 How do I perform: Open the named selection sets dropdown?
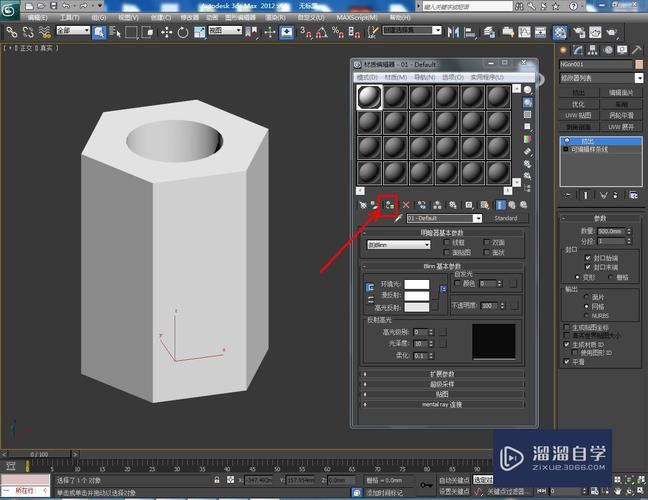pyautogui.click(x=412, y=30)
